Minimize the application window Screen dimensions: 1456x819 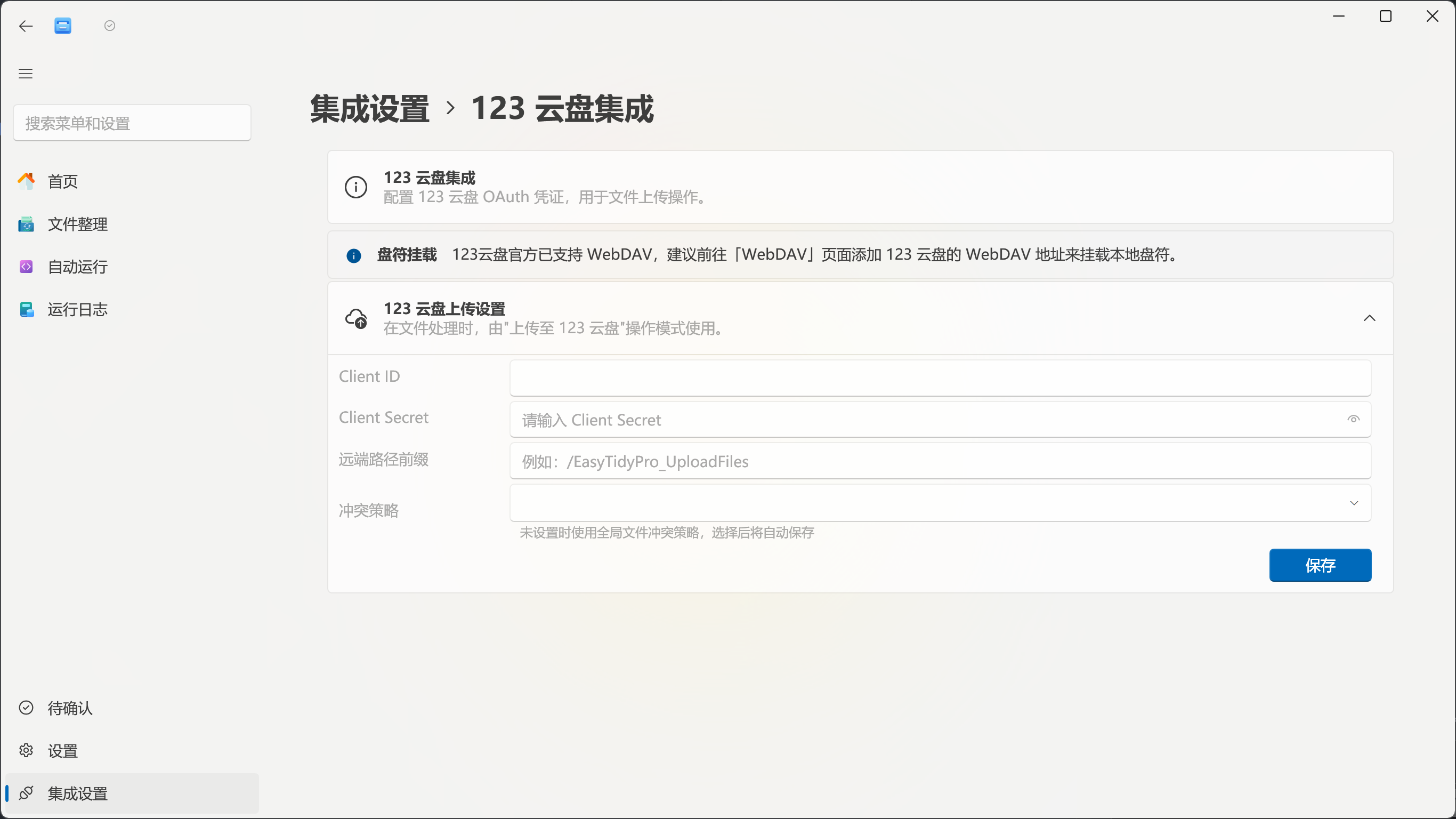[x=1338, y=17]
